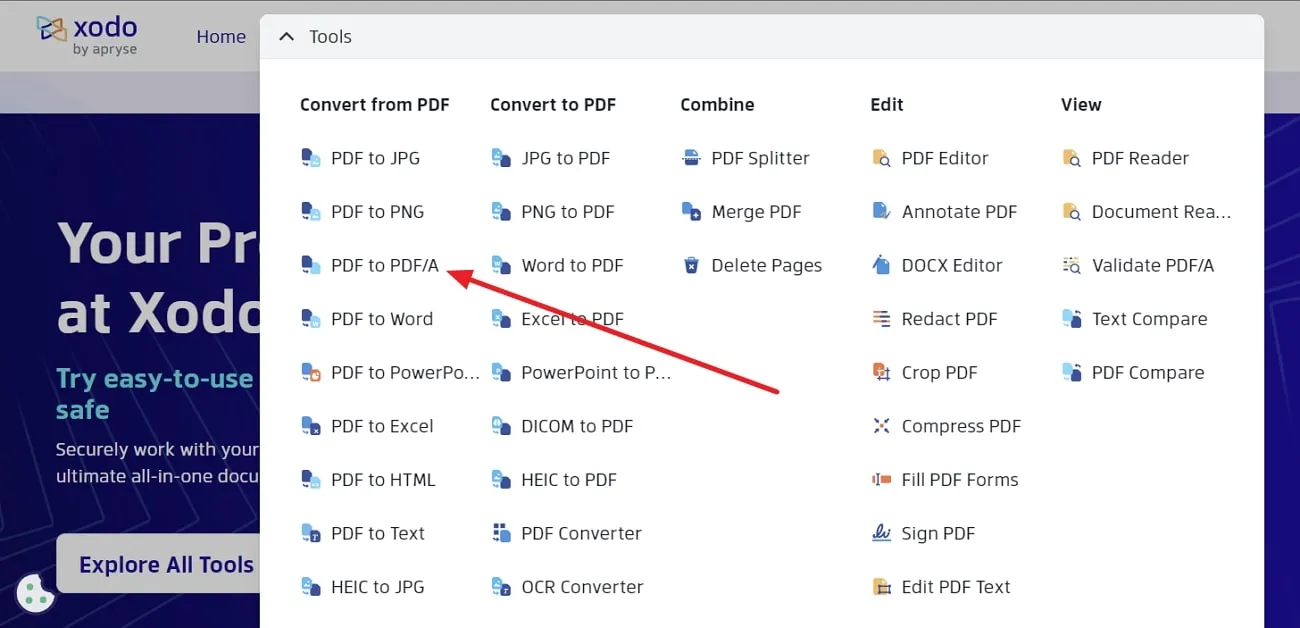The width and height of the screenshot is (1300, 628).
Task: Click the Sign PDF signature icon
Action: (881, 534)
